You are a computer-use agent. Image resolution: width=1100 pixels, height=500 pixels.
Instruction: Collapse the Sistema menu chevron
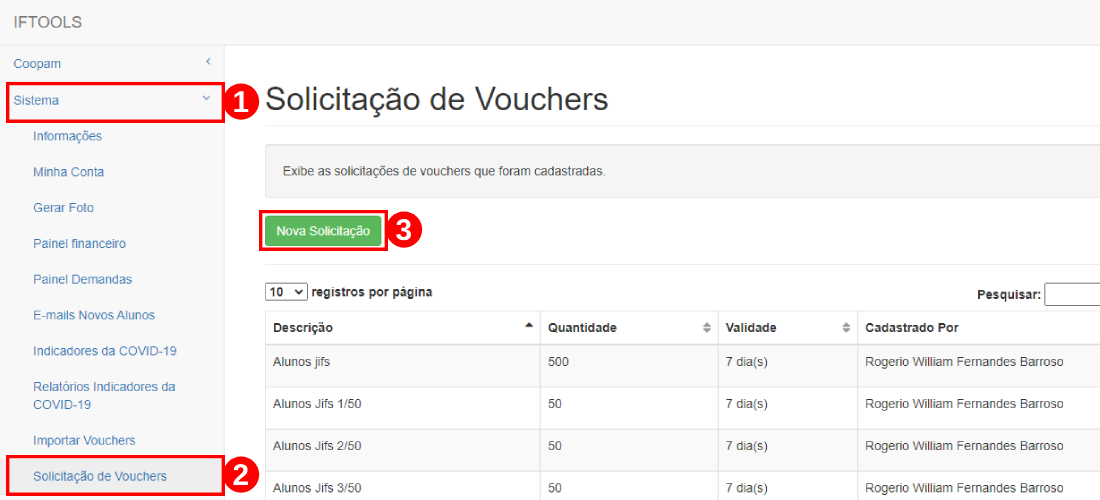[206, 99]
